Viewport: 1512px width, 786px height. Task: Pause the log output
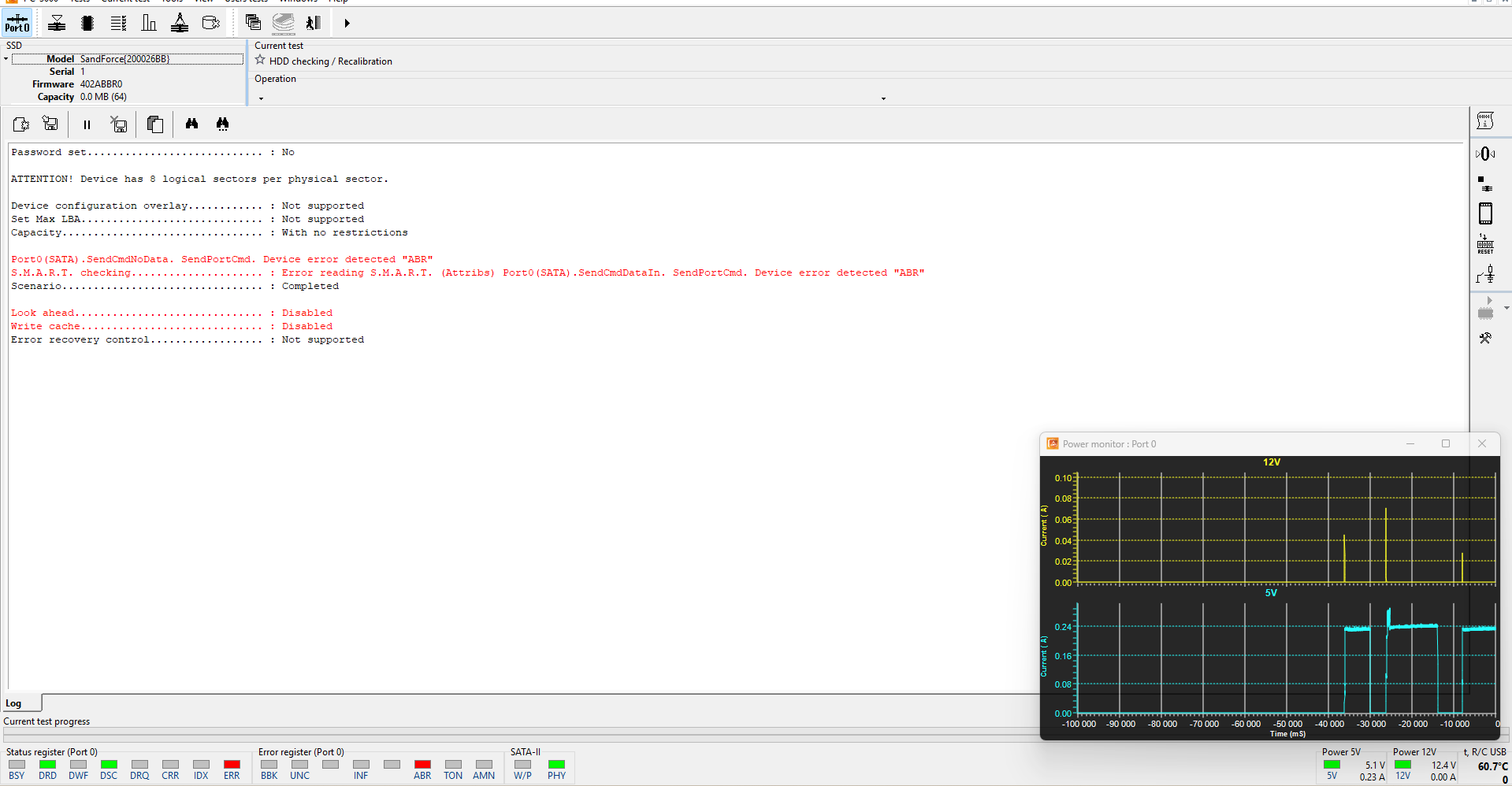pos(87,124)
